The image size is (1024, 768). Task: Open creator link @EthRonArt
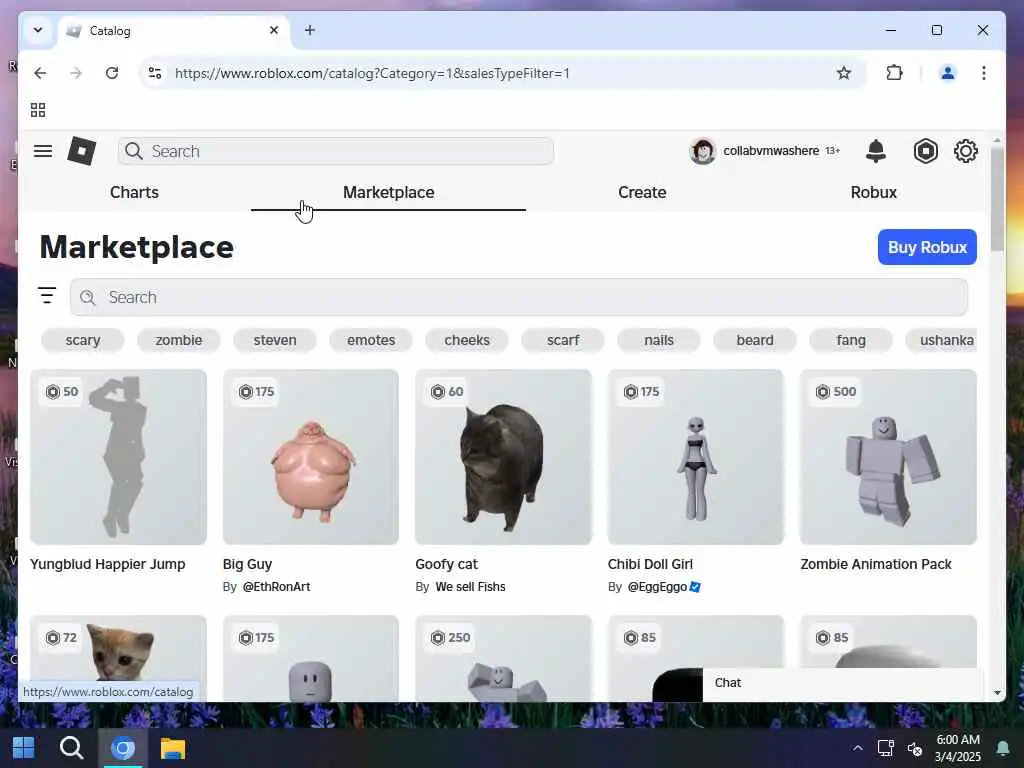click(276, 587)
